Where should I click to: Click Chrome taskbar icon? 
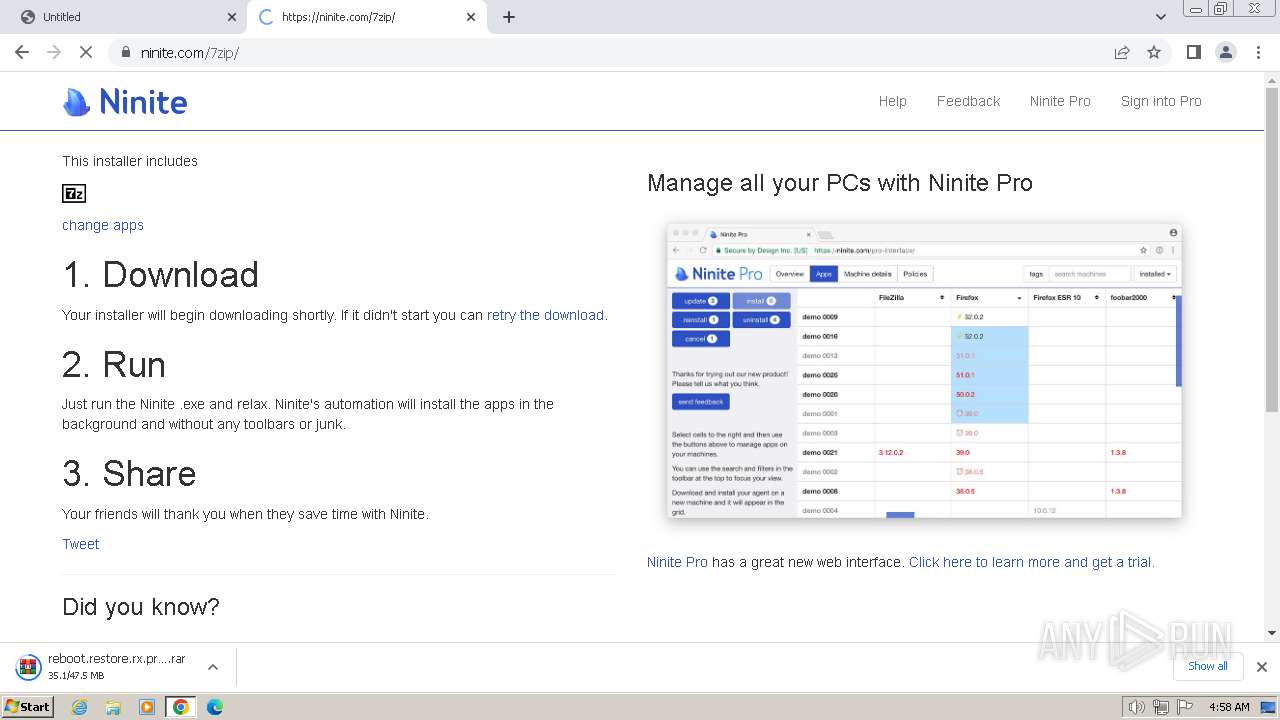click(x=180, y=707)
